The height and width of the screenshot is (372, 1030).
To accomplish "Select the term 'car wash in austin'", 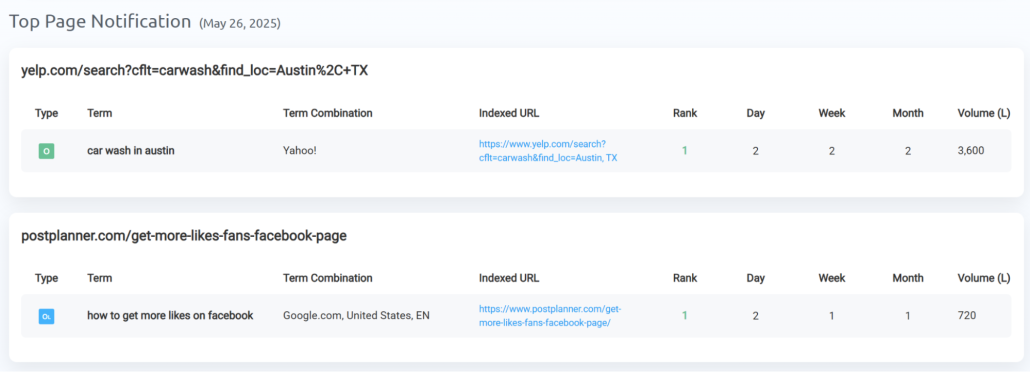I will [131, 151].
